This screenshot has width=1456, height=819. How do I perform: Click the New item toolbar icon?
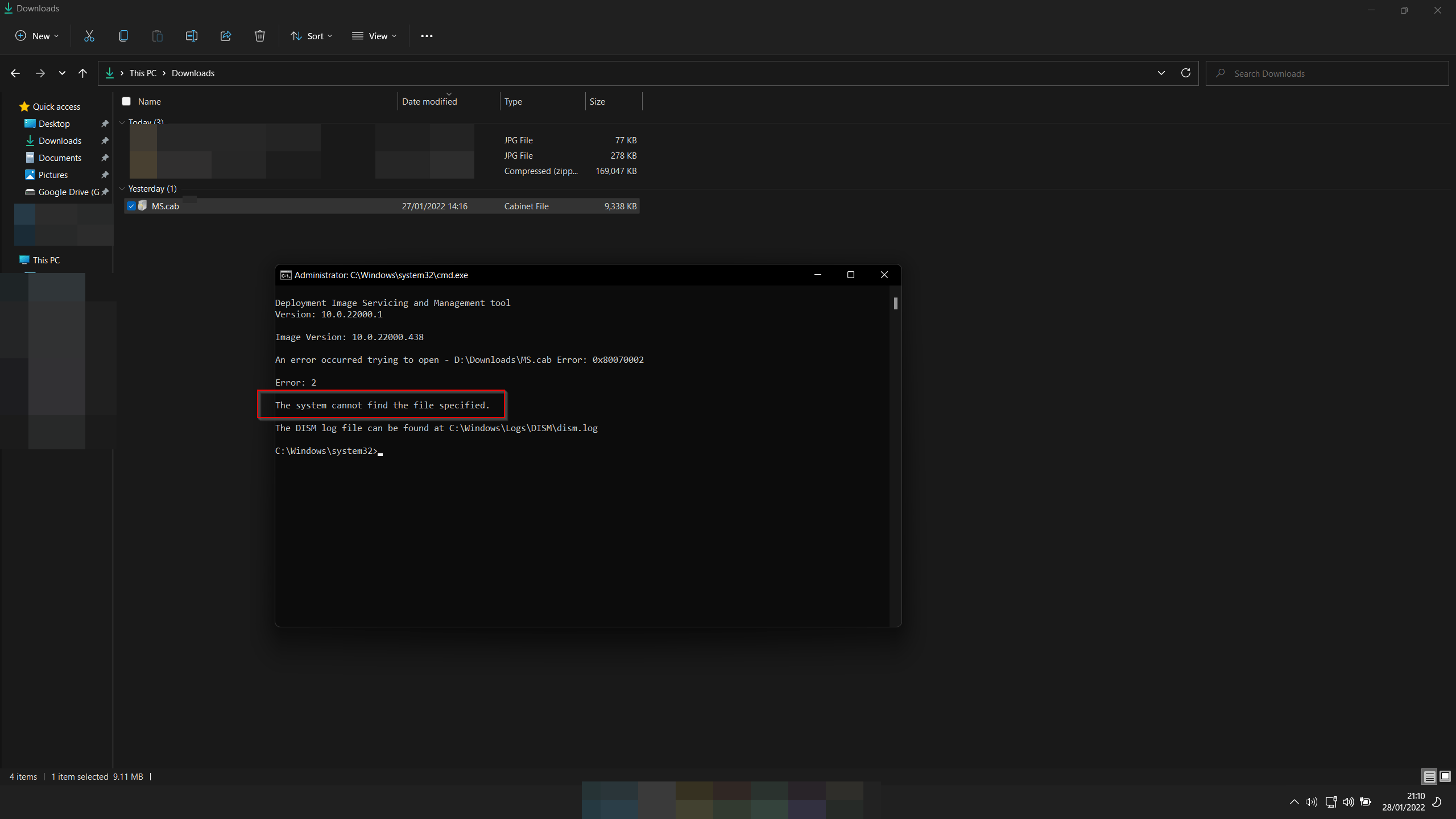pos(36,36)
